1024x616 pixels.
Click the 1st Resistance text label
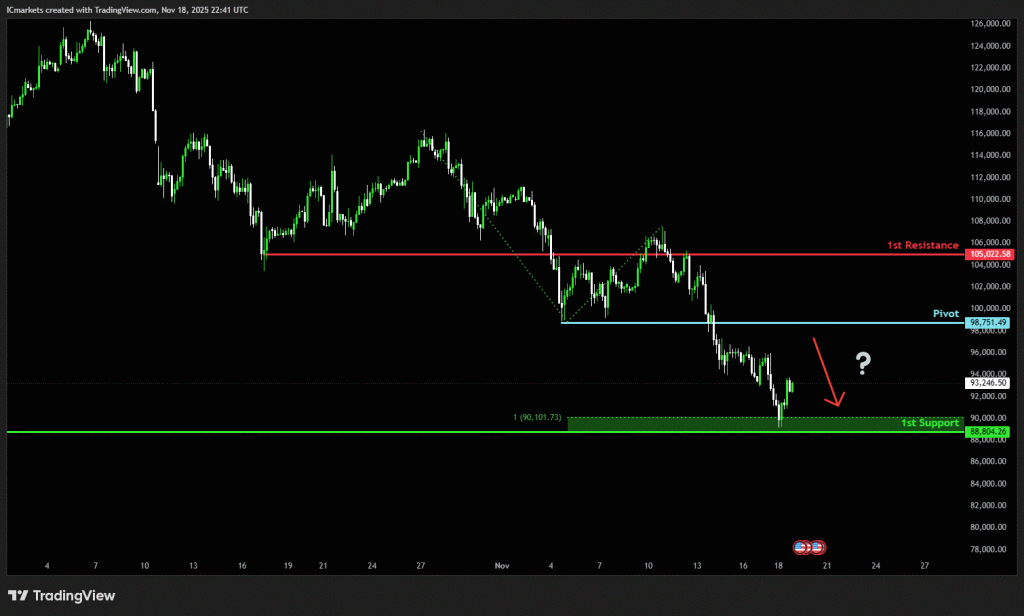(922, 245)
